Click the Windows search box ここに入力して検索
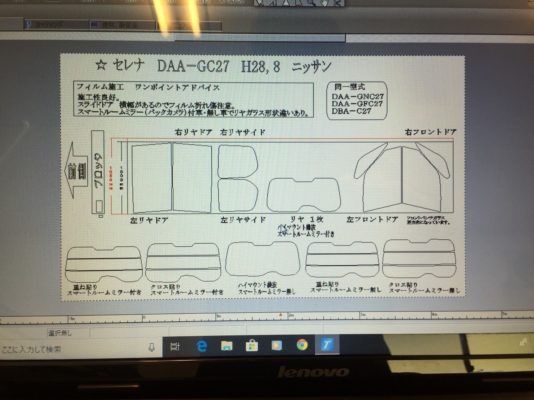Image resolution: width=534 pixels, height=400 pixels. point(81,348)
